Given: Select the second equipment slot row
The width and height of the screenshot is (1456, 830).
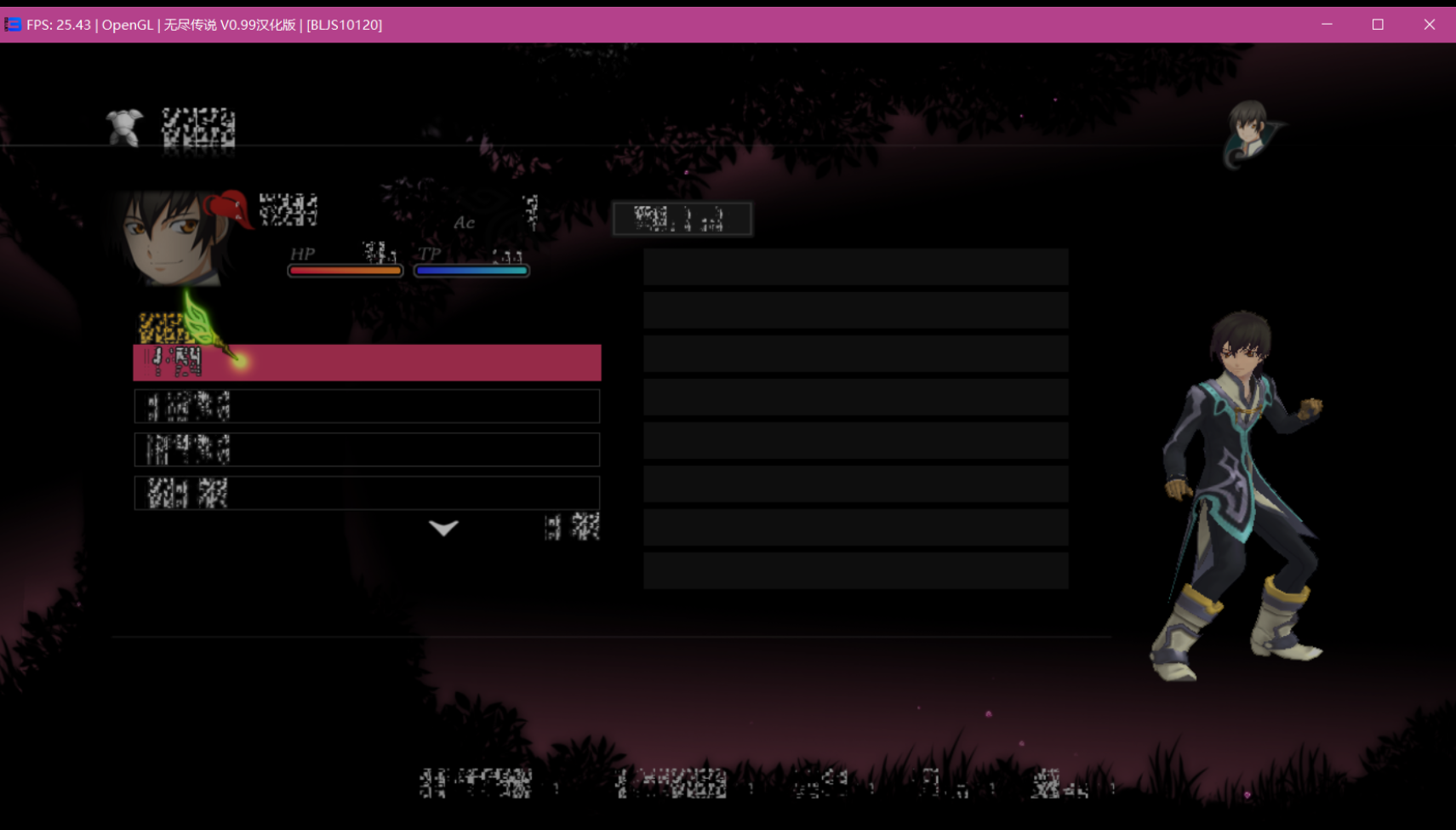Looking at the screenshot, I should pyautogui.click(x=367, y=406).
